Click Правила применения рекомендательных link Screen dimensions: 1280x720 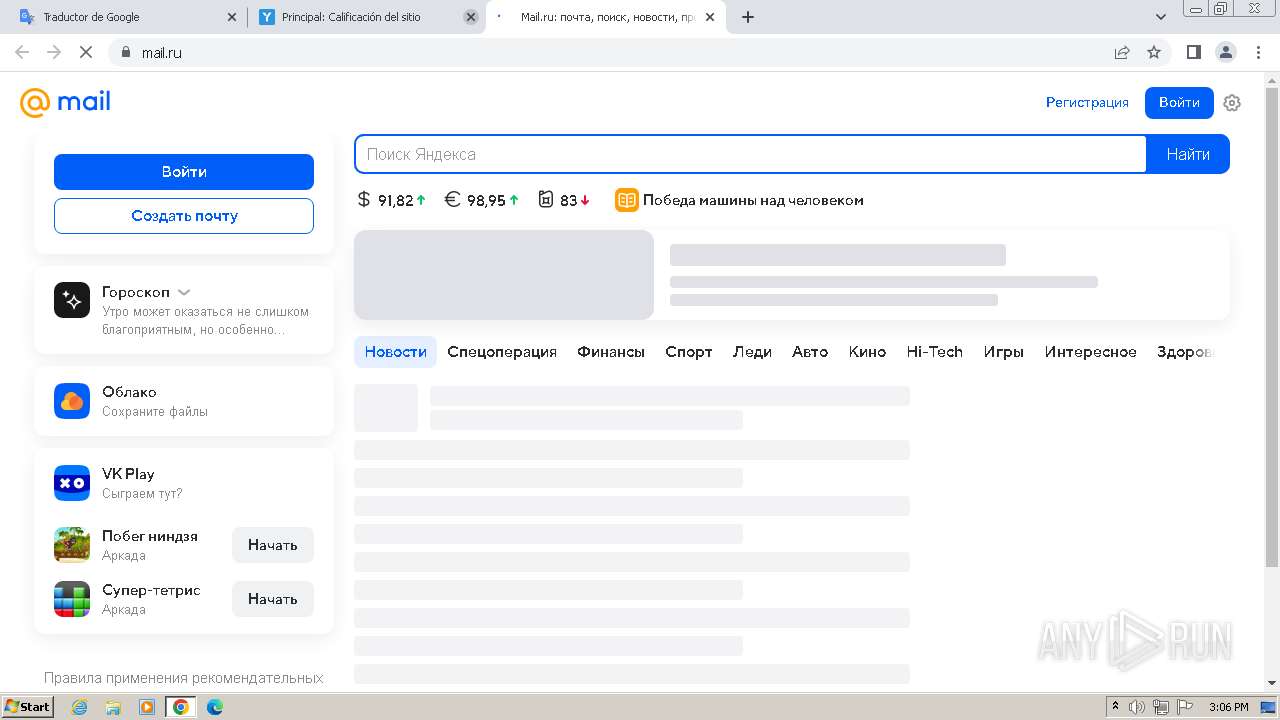[184, 678]
